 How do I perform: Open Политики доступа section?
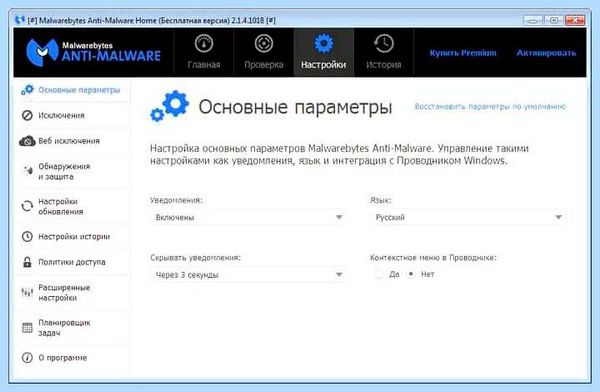(x=72, y=262)
